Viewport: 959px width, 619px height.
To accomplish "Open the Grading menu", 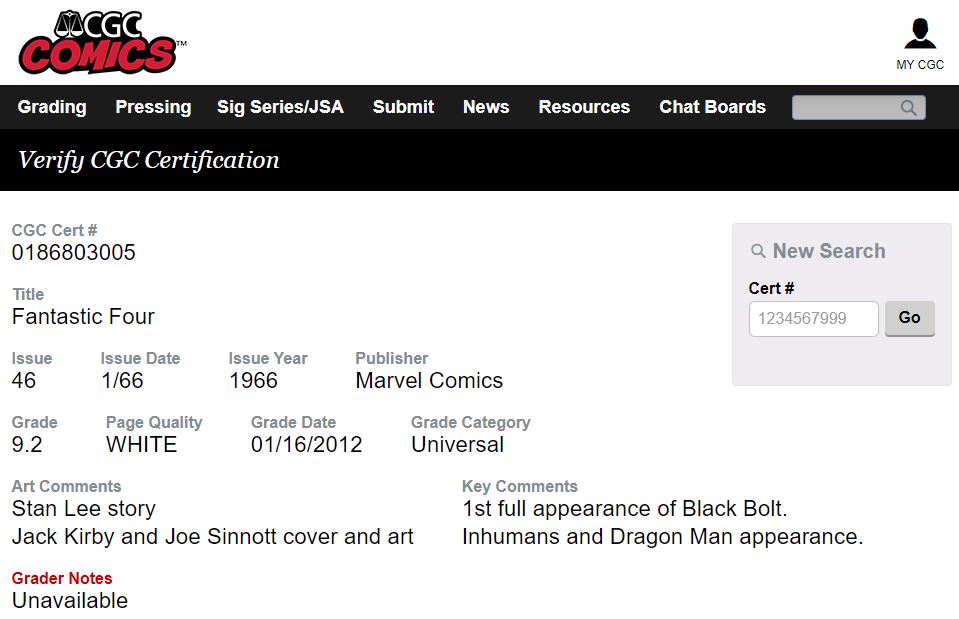I will coord(52,107).
